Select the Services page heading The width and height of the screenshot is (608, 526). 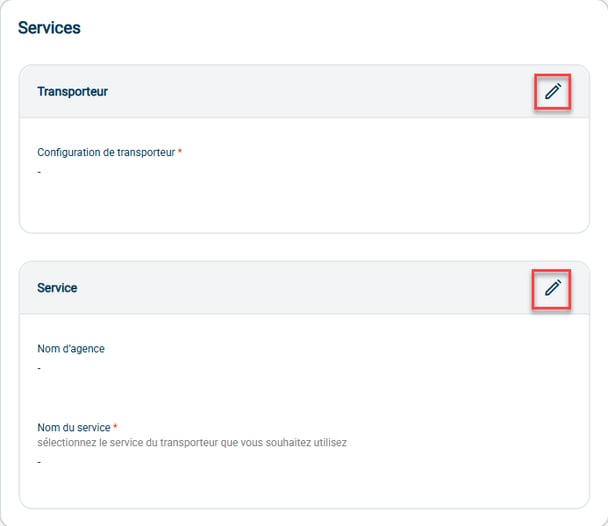(x=49, y=28)
